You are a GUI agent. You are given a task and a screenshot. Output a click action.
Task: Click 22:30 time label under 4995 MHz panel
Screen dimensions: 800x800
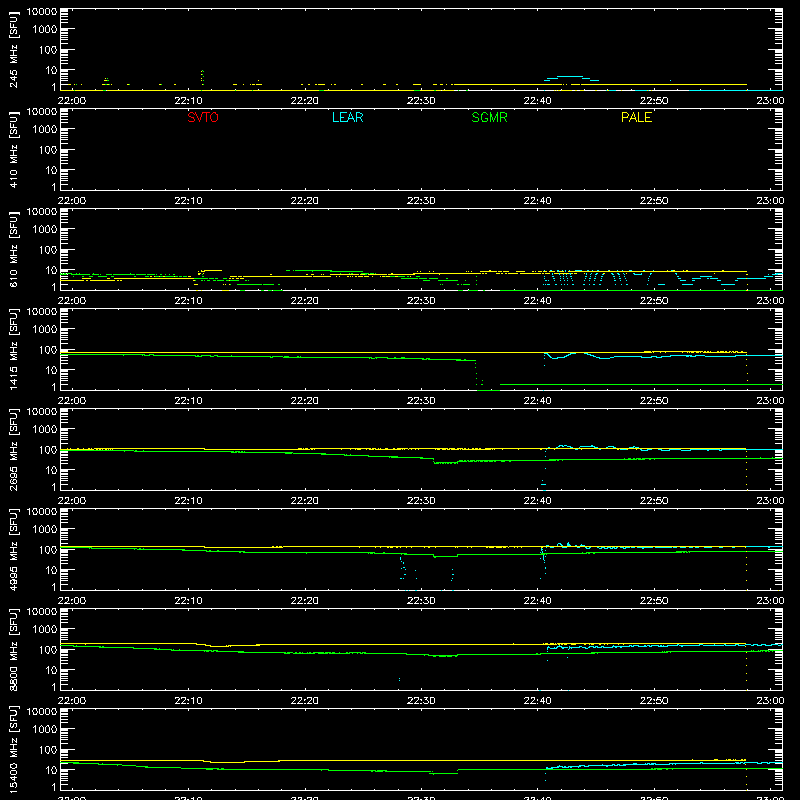pyautogui.click(x=421, y=601)
